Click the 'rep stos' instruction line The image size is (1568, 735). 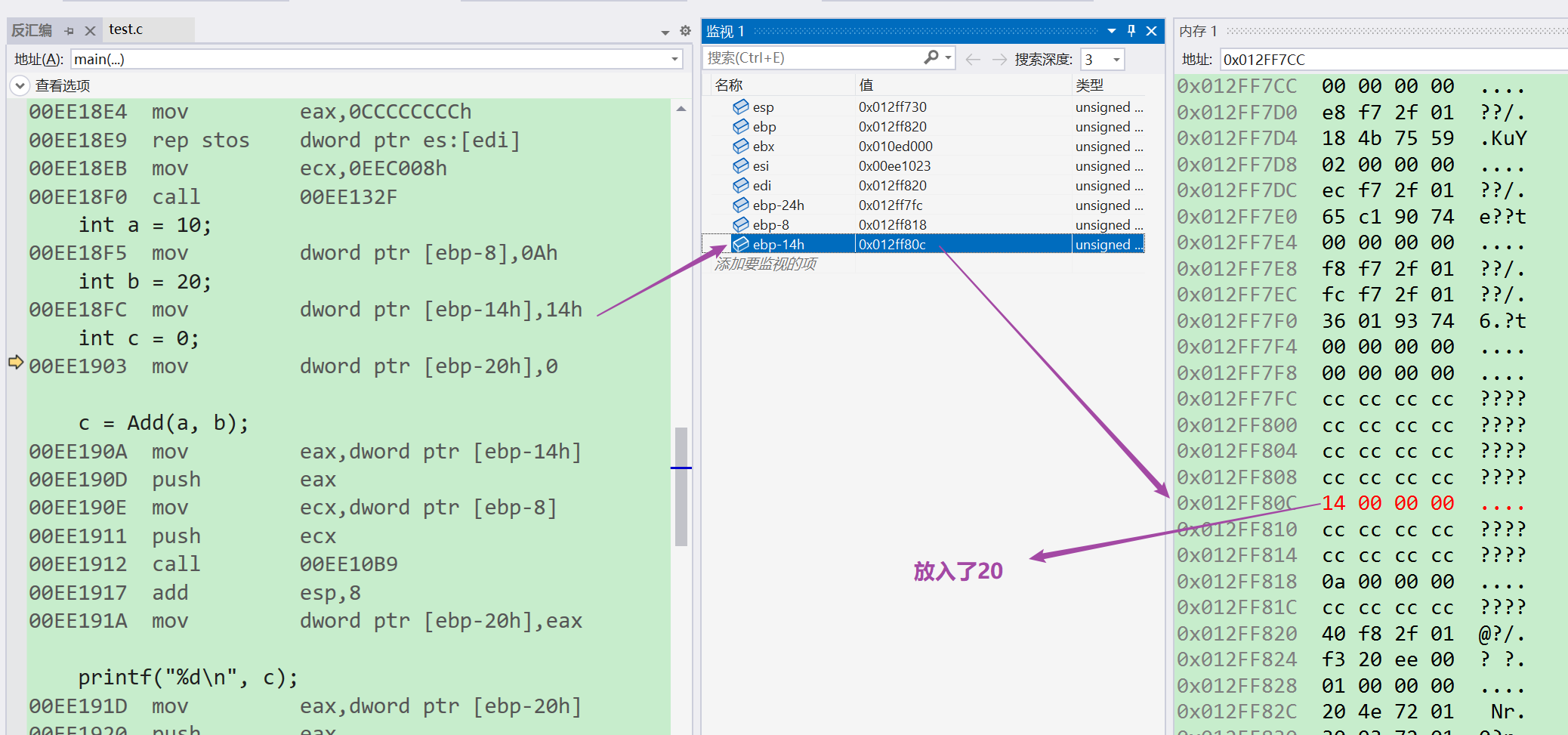coord(274,141)
